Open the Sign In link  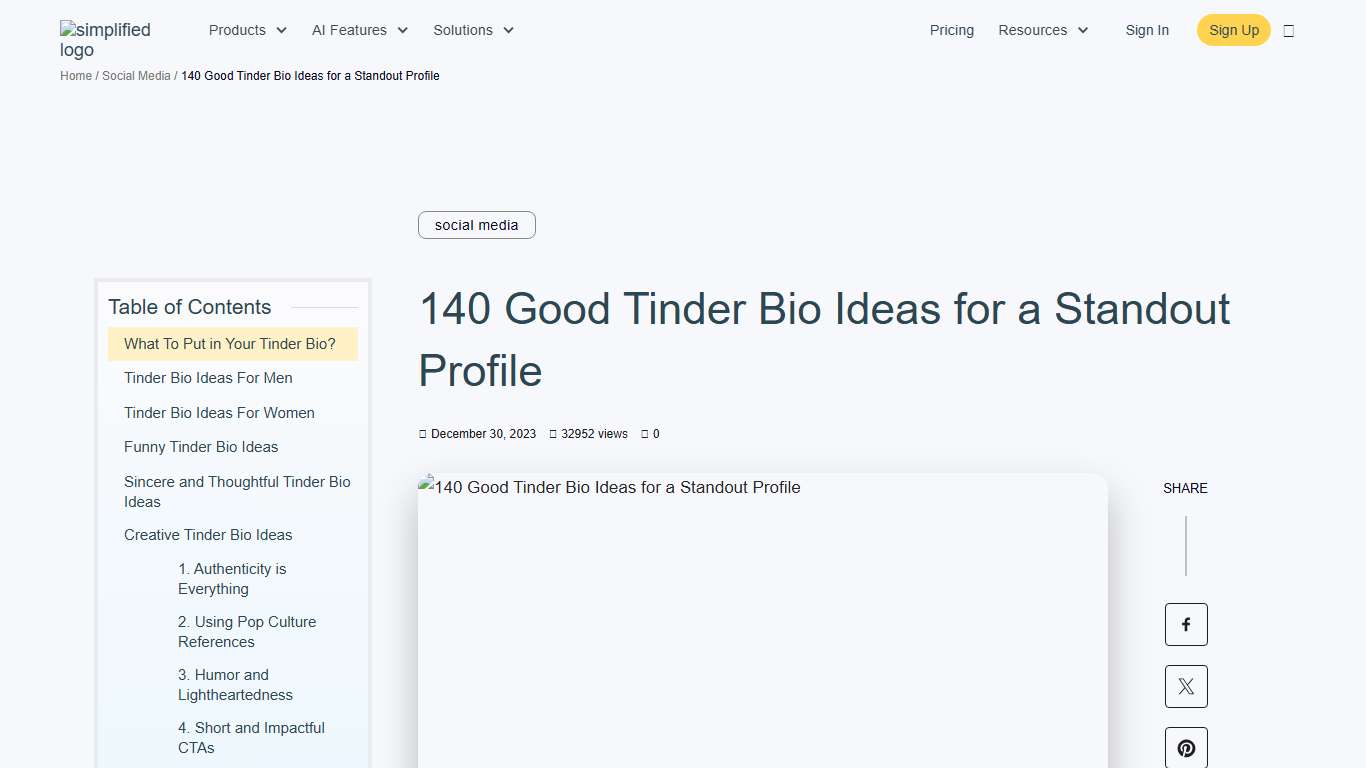pyautogui.click(x=1147, y=30)
